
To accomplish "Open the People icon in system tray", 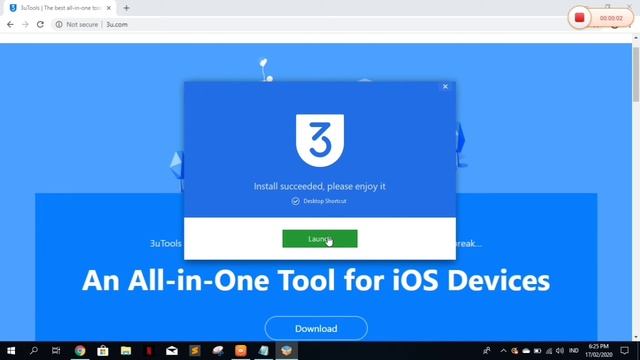I will coord(487,351).
